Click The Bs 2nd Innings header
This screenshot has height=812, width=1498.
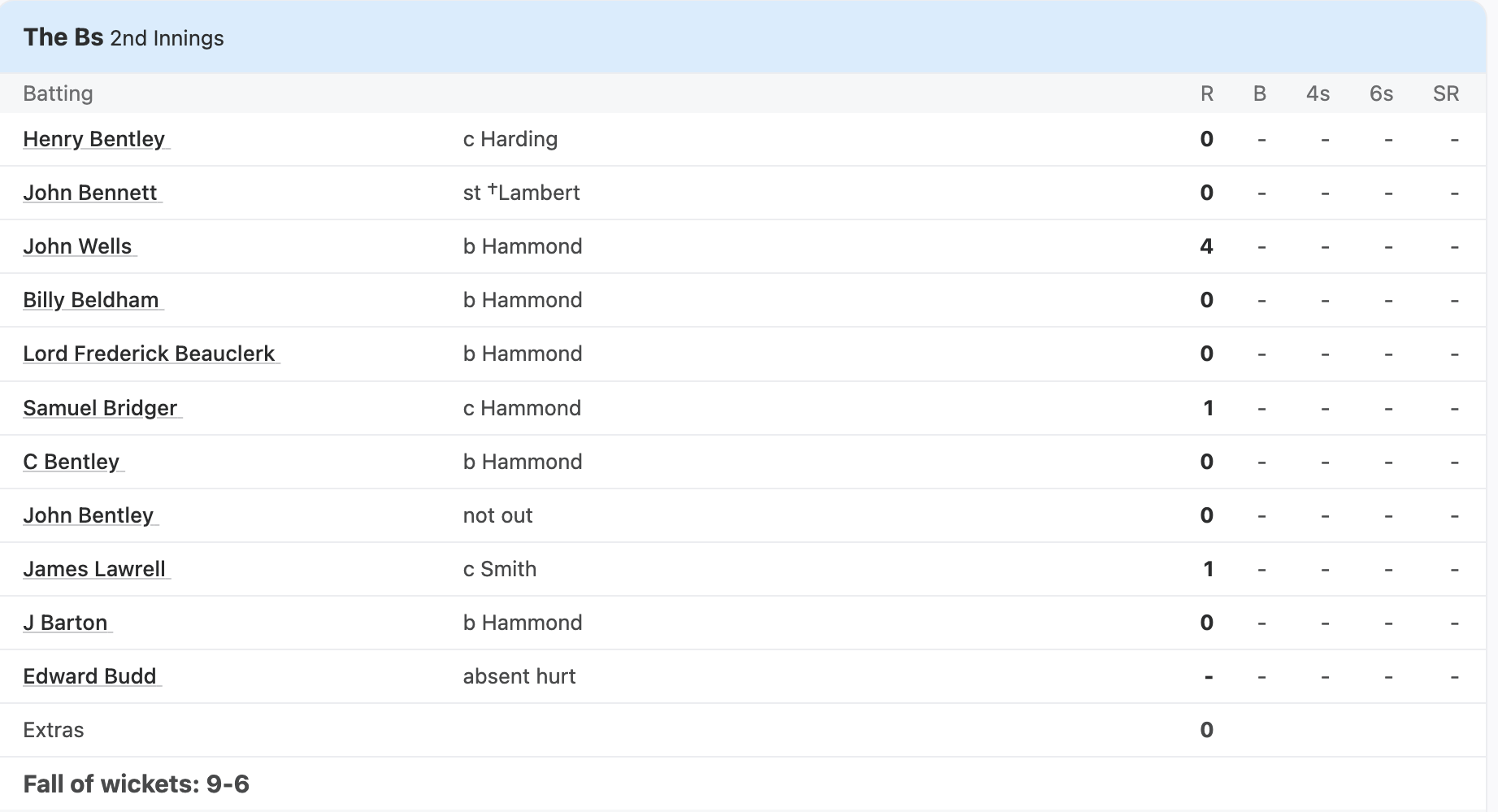click(124, 37)
